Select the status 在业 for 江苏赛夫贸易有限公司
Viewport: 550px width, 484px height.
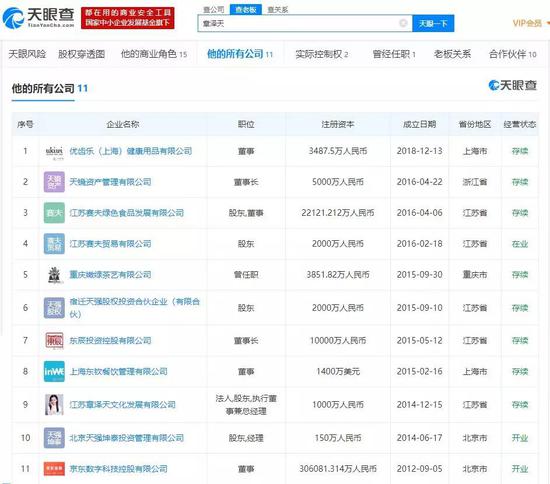[520, 244]
